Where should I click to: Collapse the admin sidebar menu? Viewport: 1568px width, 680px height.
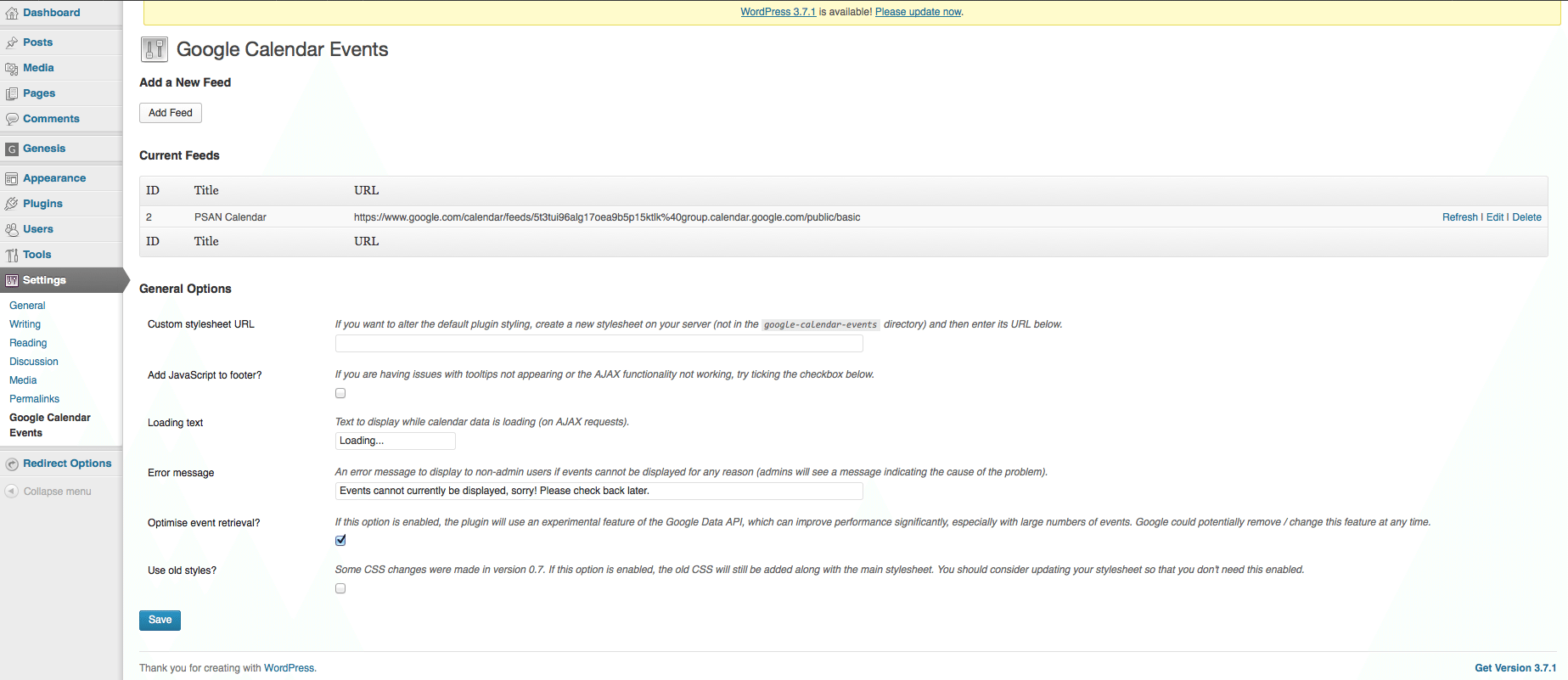[x=57, y=492]
